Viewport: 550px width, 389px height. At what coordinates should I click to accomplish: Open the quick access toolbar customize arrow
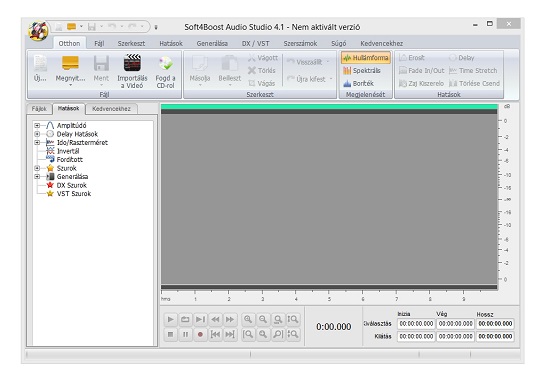click(156, 27)
